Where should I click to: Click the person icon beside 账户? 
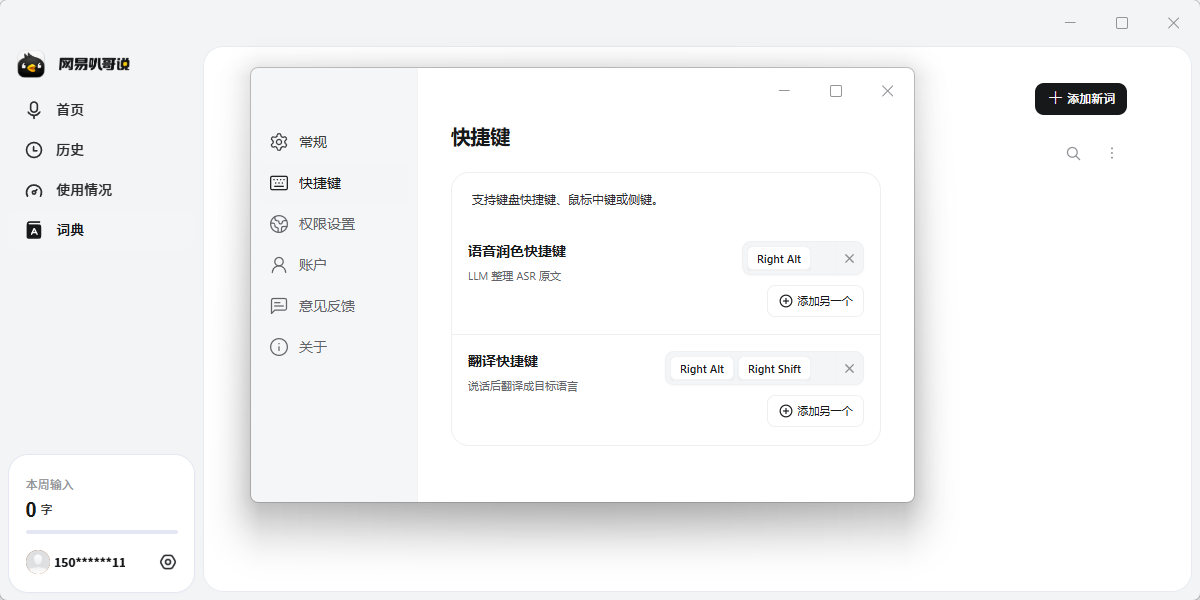279,265
